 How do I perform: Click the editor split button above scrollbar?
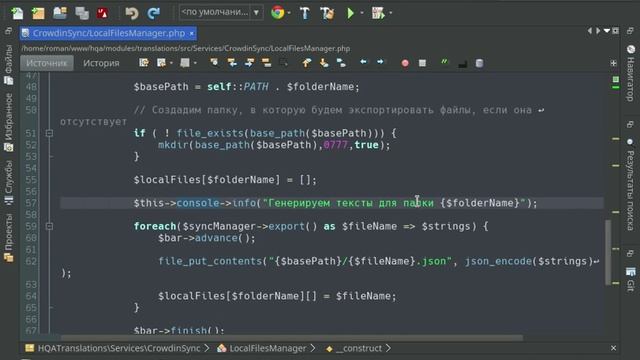(613, 63)
